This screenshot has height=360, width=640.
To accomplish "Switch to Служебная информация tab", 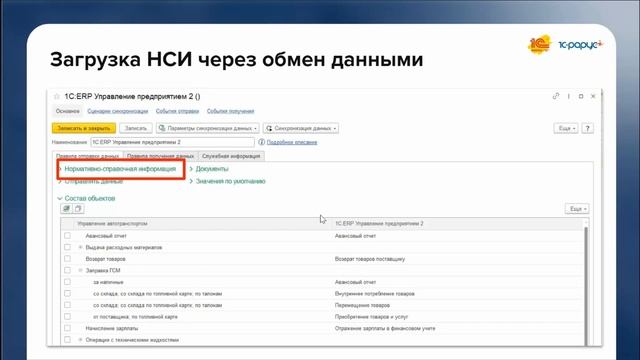I will pos(231,156).
